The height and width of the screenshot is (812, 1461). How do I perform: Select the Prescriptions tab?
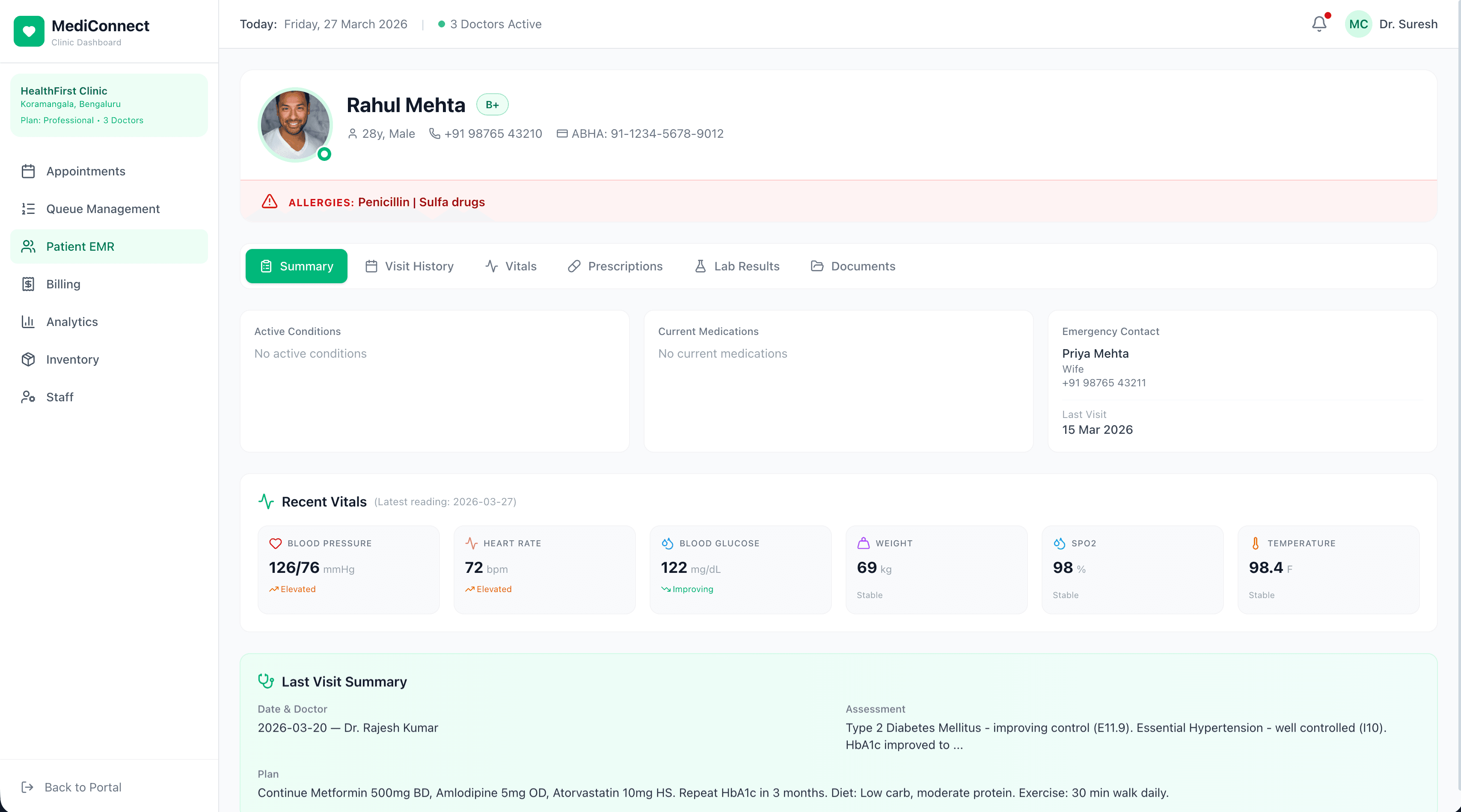(x=615, y=266)
